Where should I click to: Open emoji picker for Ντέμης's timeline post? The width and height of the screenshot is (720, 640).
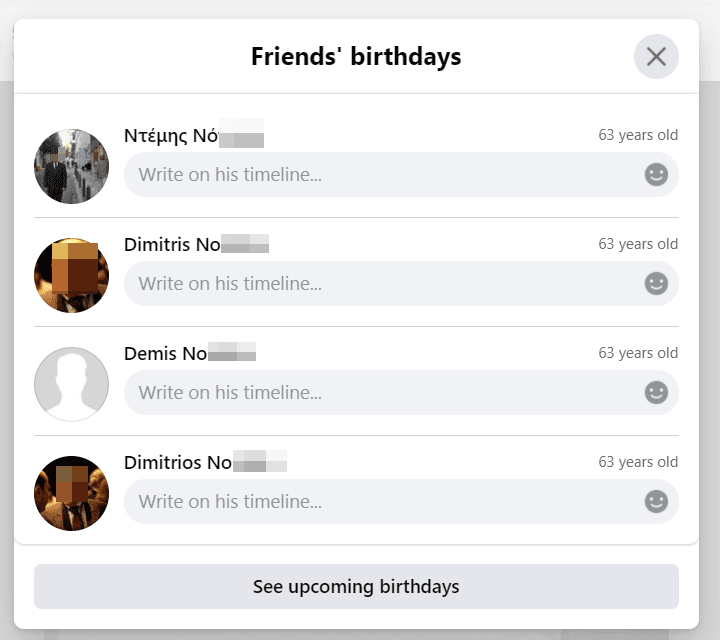coord(656,174)
